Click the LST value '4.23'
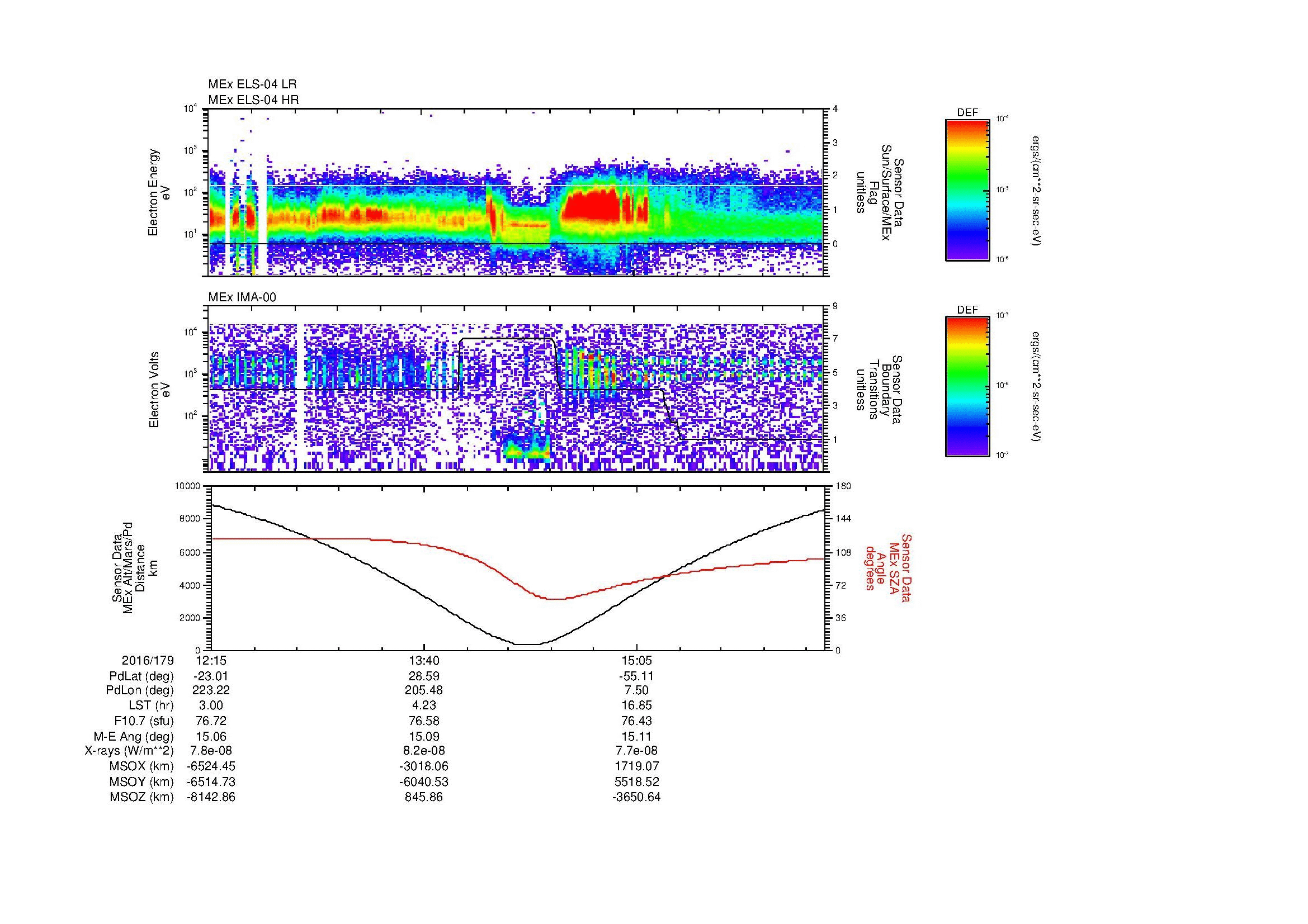This screenshot has height=924, width=1308. click(x=424, y=706)
